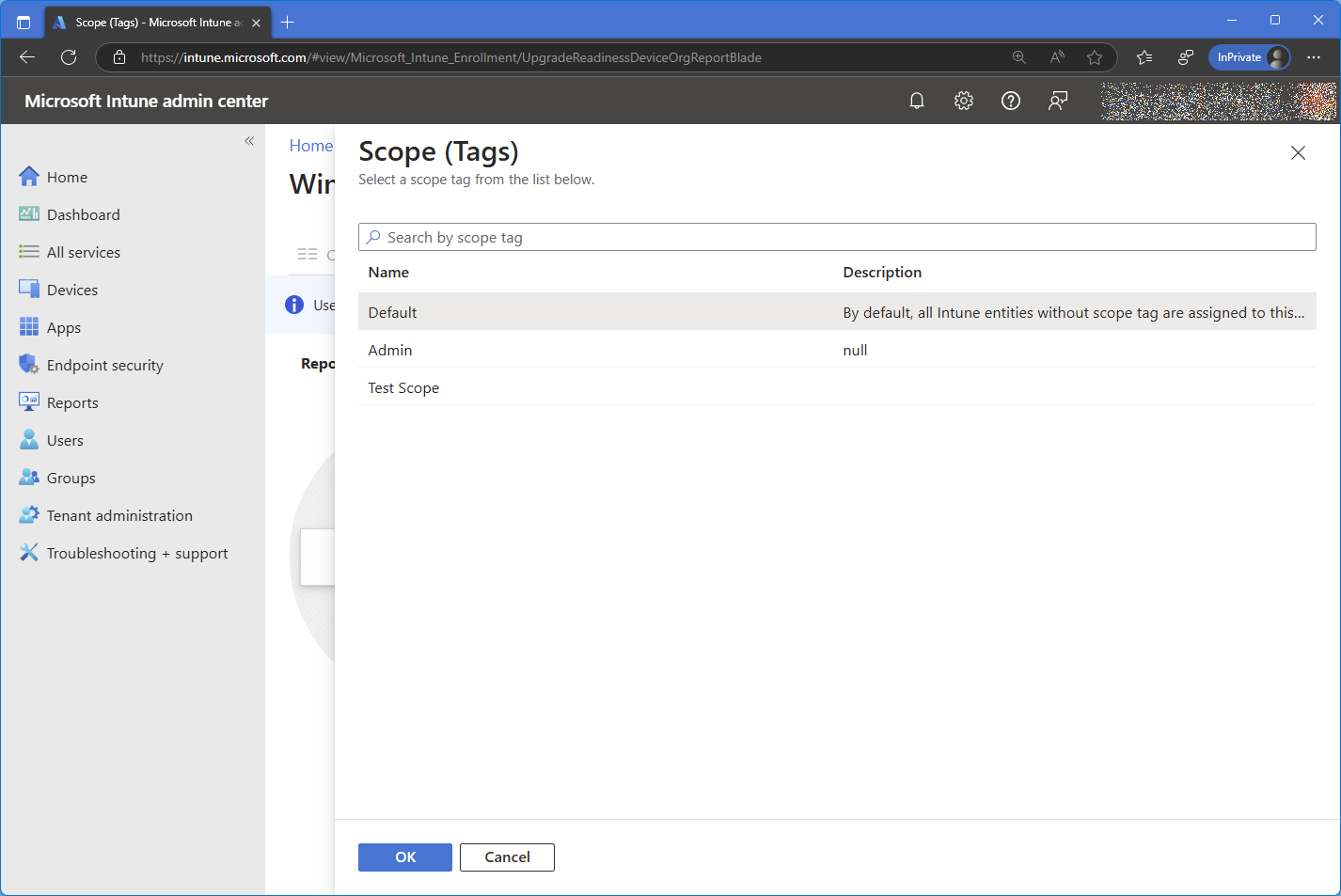This screenshot has width=1341, height=896.
Task: Select the Test Scope tag row
Action: tap(403, 387)
